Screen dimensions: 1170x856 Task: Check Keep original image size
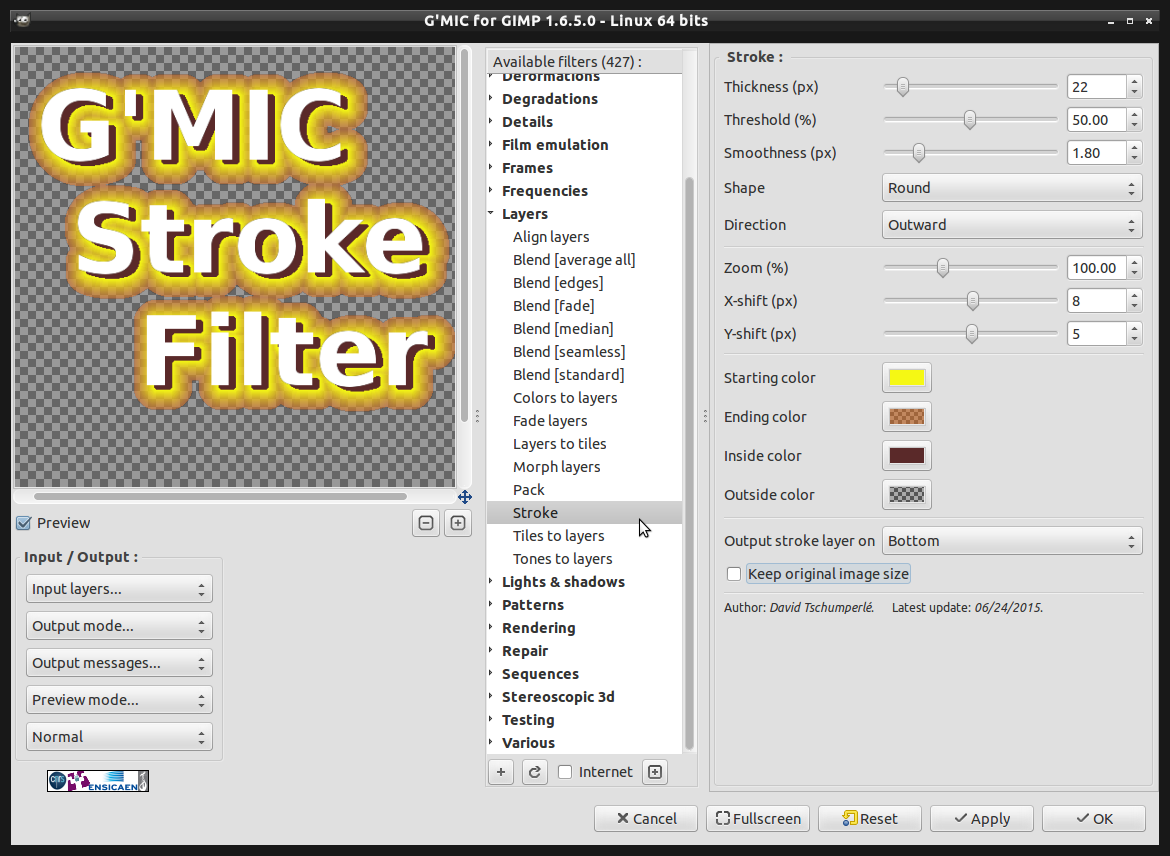coord(734,573)
